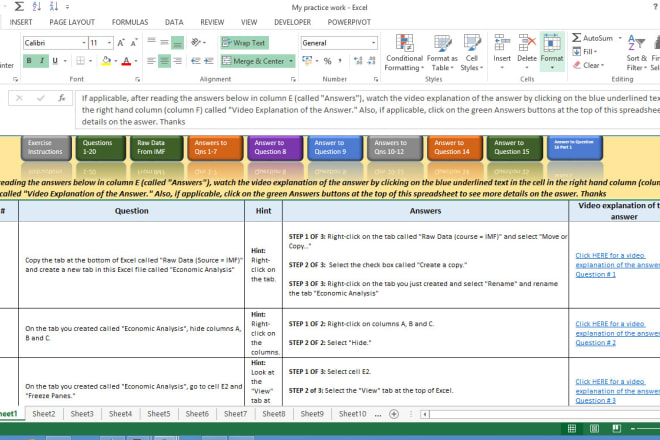
Task: Switch to Sheet5 tab
Action: (159, 413)
